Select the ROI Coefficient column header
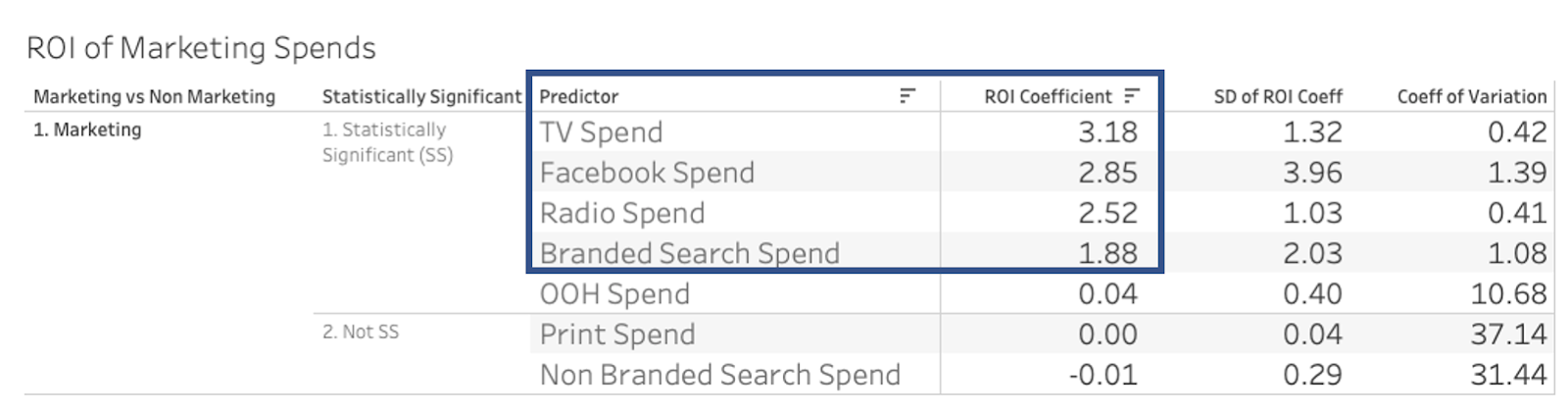 [x=1048, y=96]
